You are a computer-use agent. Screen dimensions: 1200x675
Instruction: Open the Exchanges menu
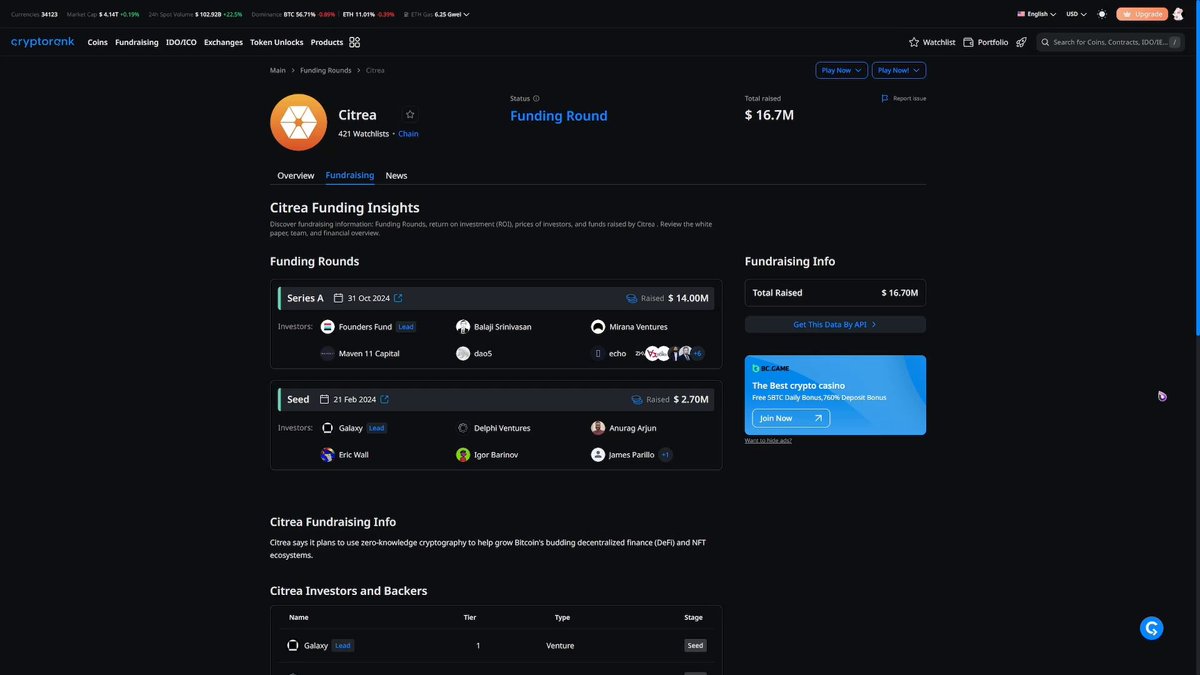click(x=223, y=42)
